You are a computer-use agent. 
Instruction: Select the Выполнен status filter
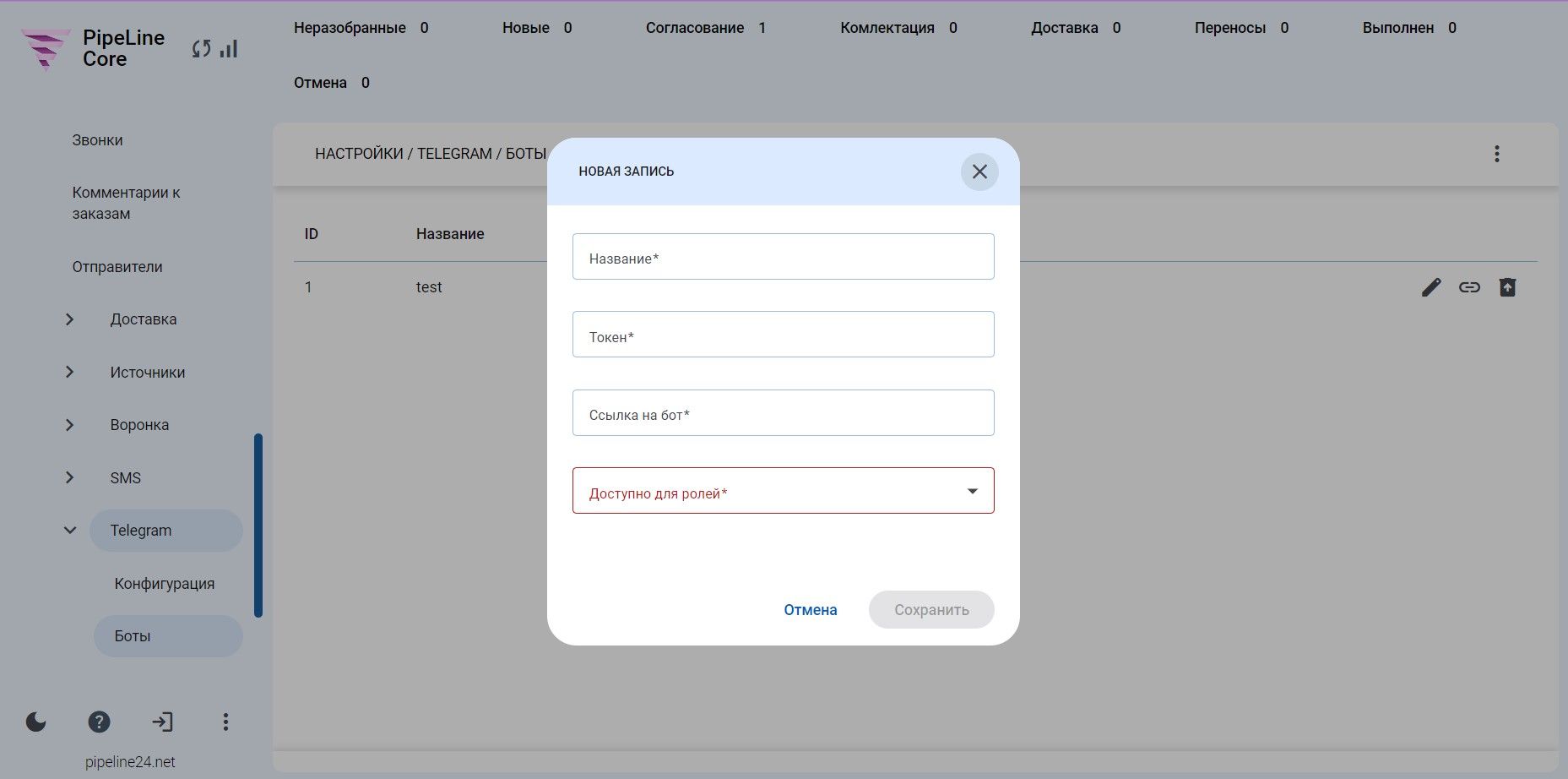1409,28
